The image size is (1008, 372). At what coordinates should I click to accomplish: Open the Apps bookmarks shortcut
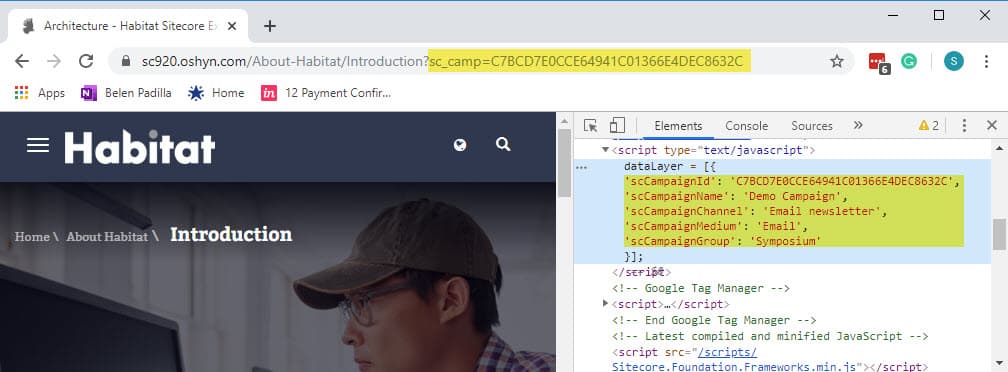click(39, 93)
